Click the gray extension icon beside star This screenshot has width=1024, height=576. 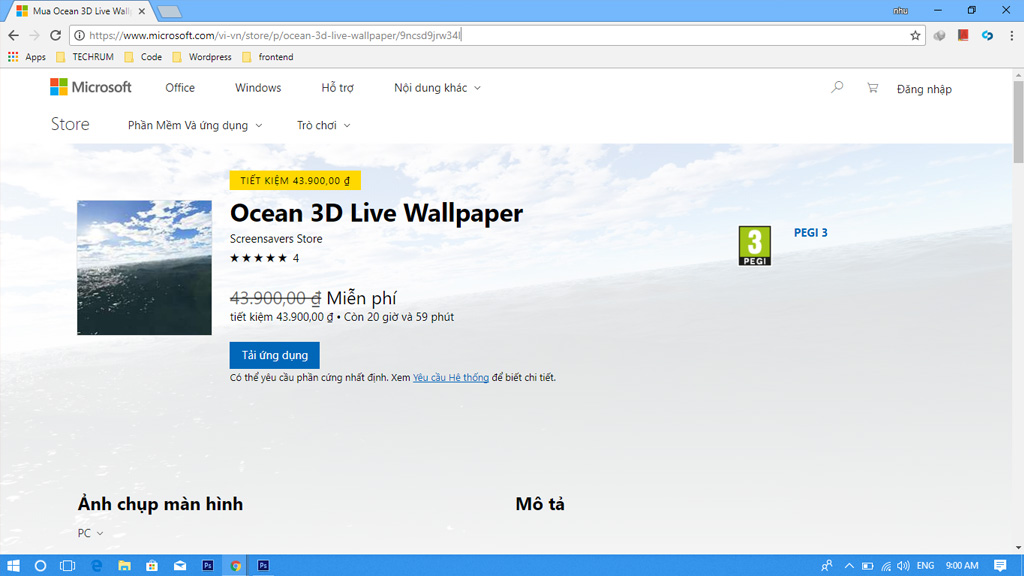[939, 35]
